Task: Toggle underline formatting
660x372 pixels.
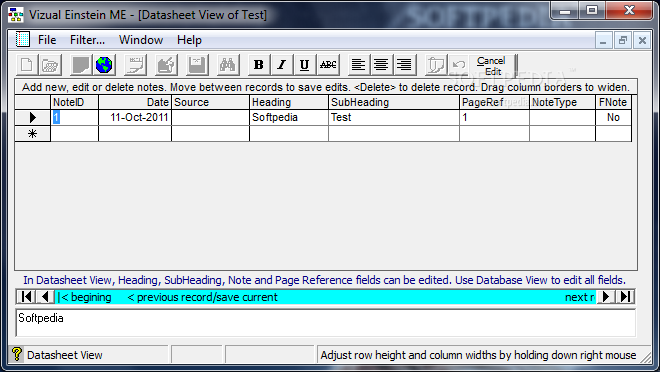Action: (x=304, y=65)
